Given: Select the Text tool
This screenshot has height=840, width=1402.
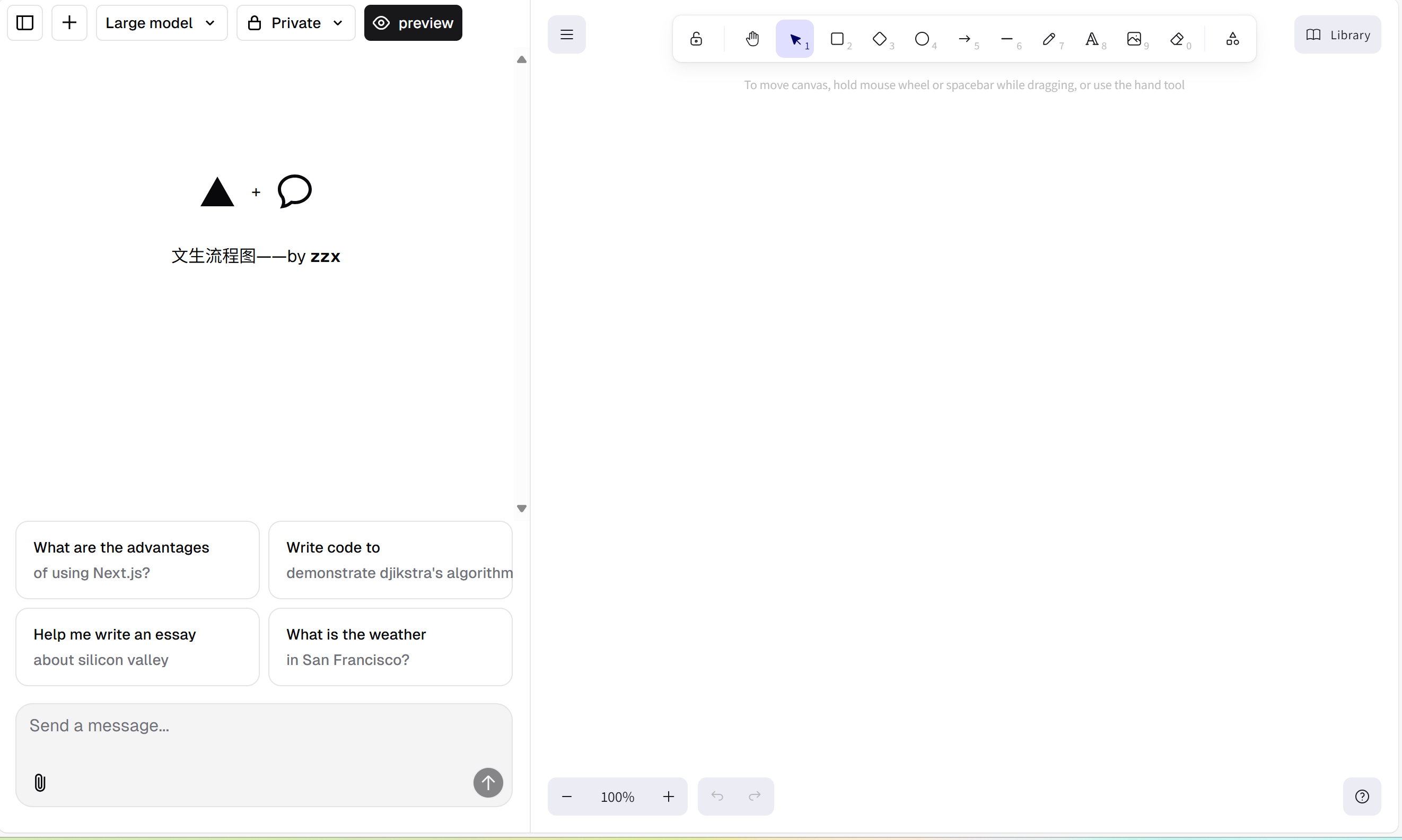Looking at the screenshot, I should click(x=1091, y=39).
